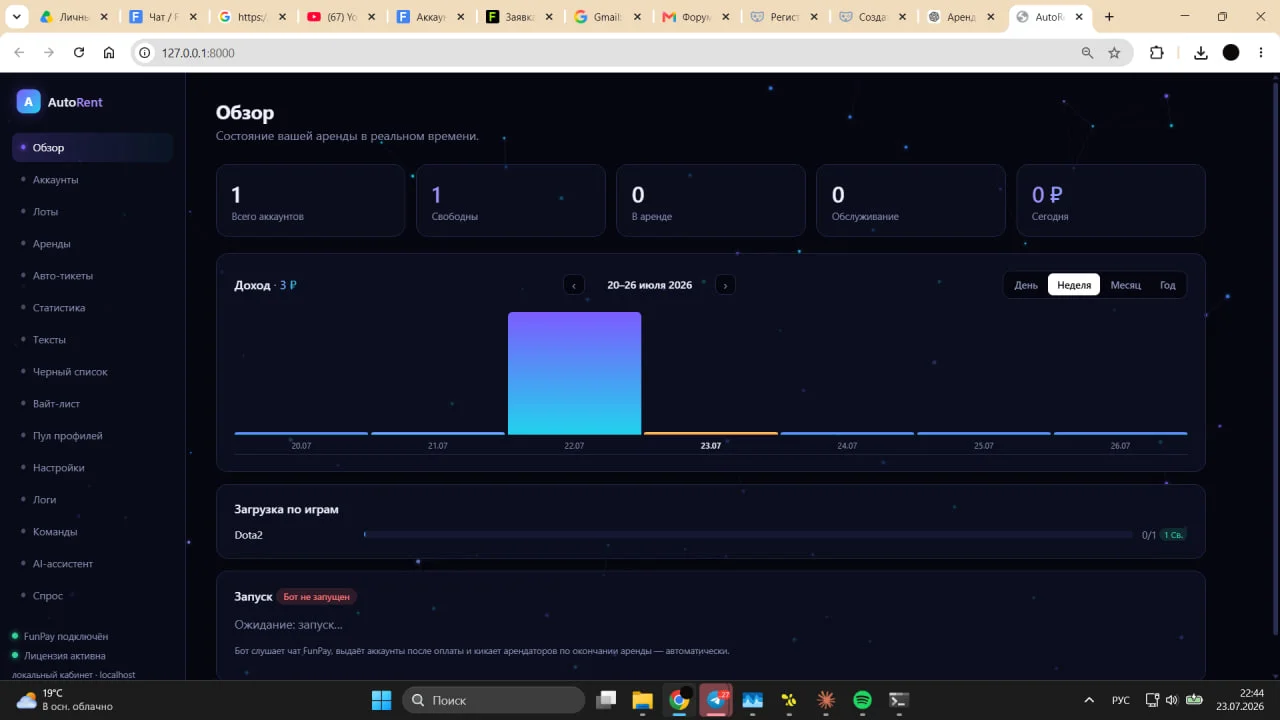Switch income chart to Месяц view
This screenshot has width=1280, height=720.
pos(1125,285)
